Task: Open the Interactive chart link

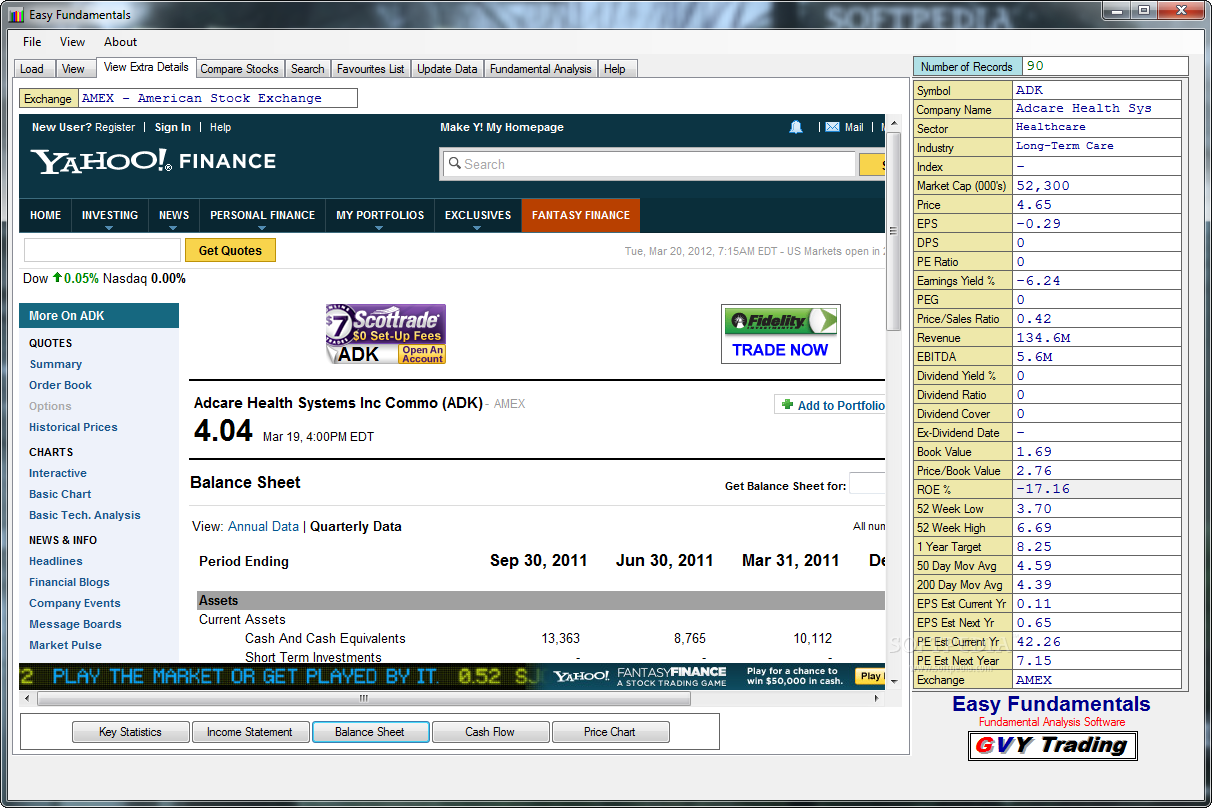Action: point(58,473)
